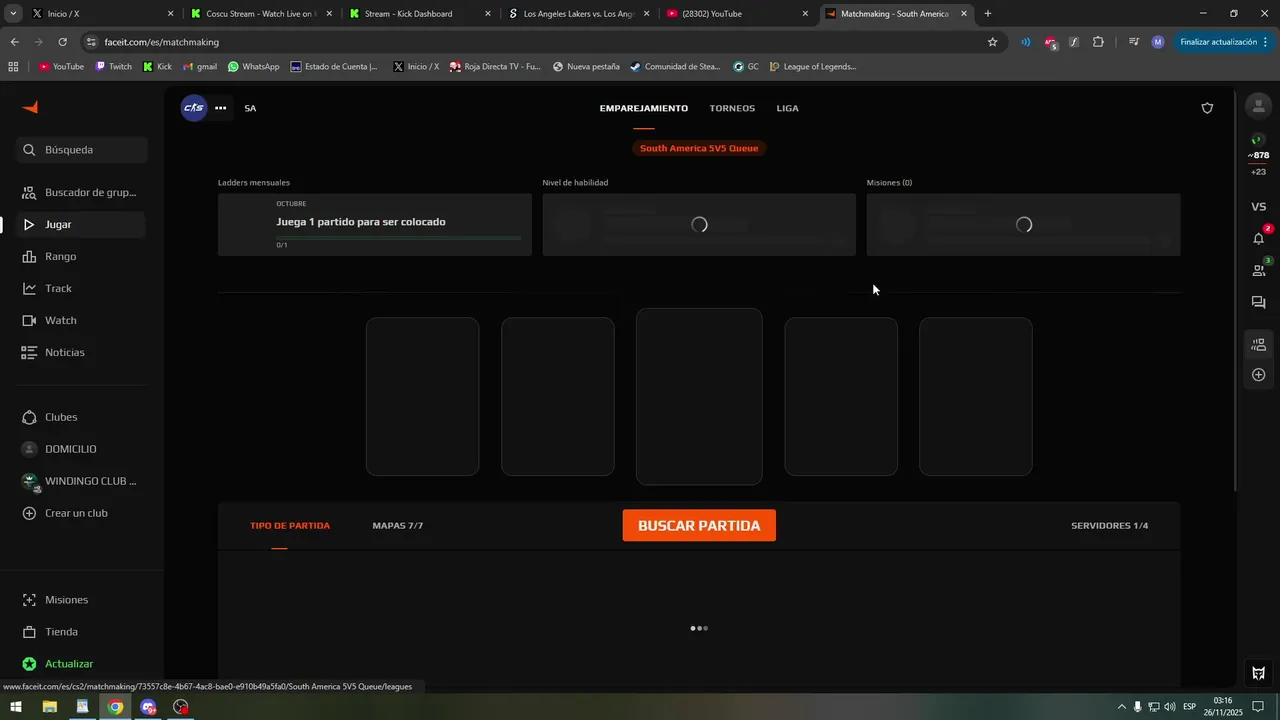The width and height of the screenshot is (1280, 720).
Task: Switch to the TORNEOS tab
Action: (x=732, y=108)
